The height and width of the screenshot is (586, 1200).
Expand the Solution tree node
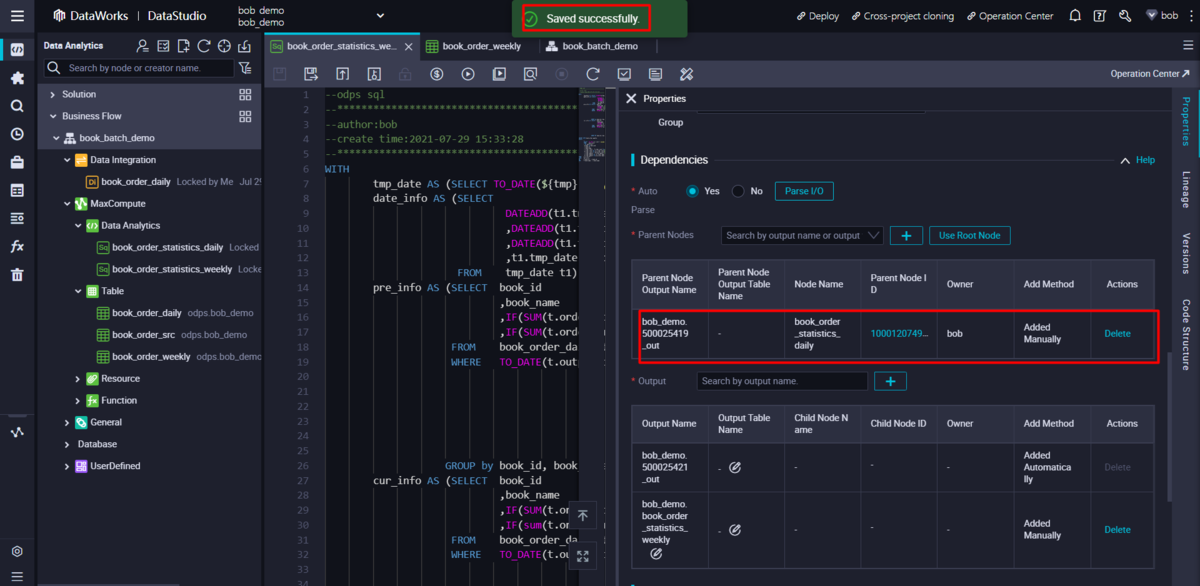53,94
